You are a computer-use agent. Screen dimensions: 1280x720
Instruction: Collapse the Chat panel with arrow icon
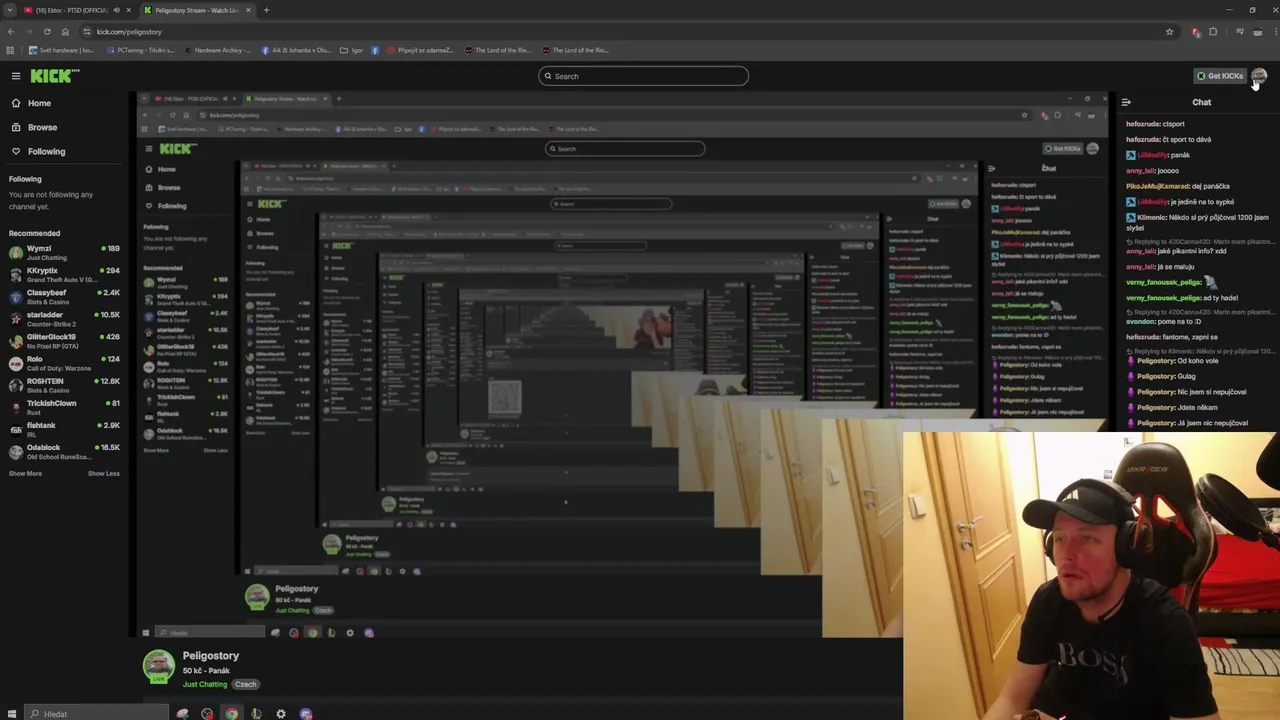(x=1126, y=102)
